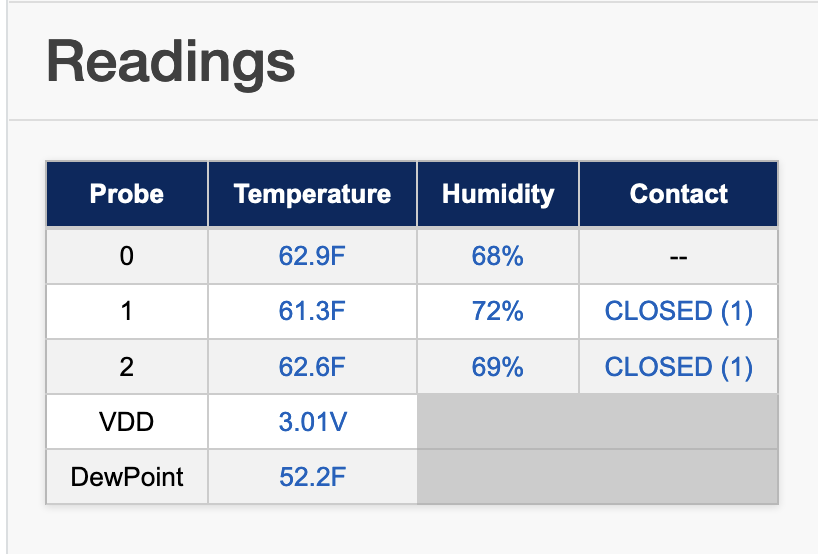Click the Humidity column header
Viewport: 818px width, 554px height.
497,194
